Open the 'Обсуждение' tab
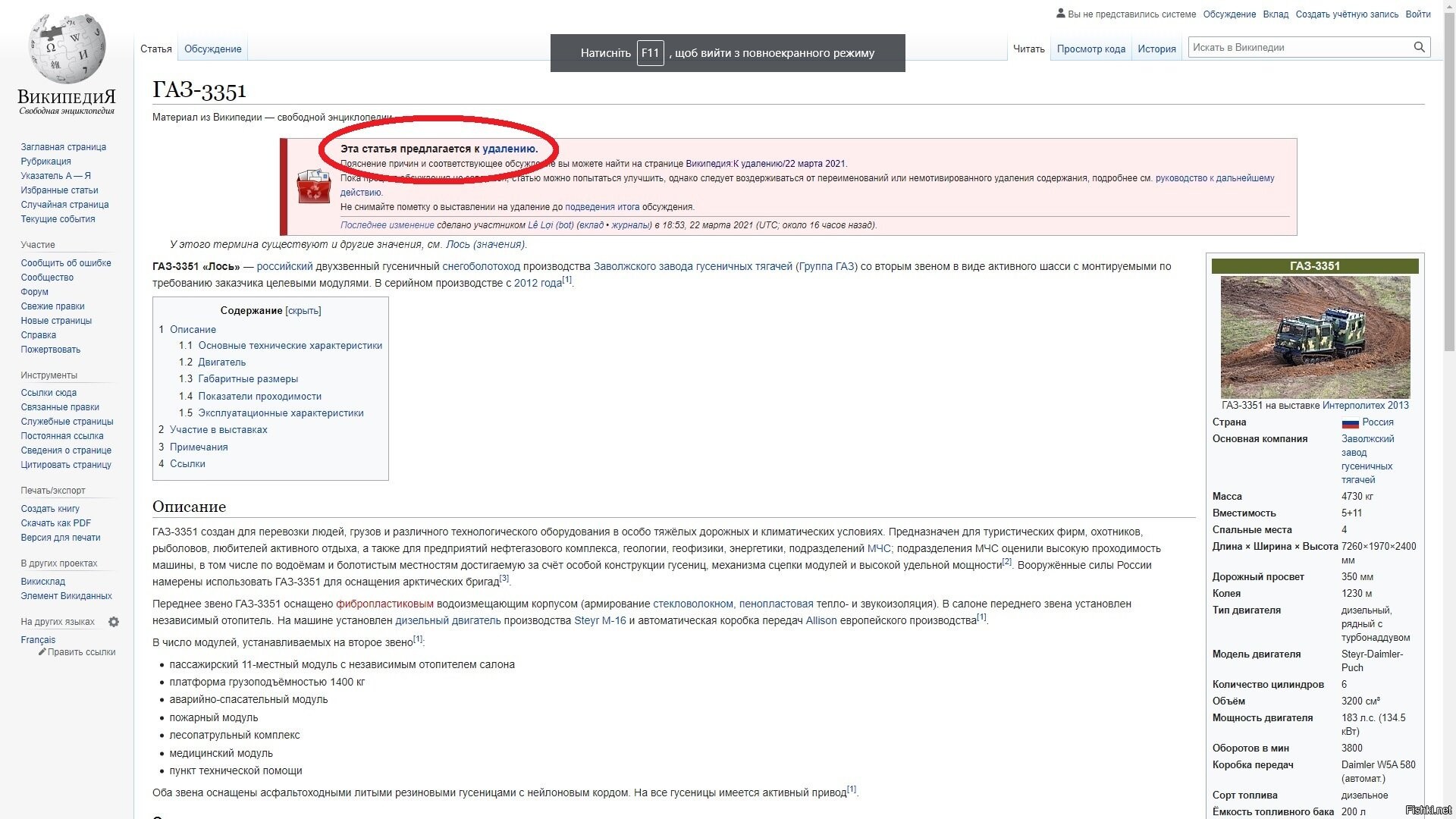The width and height of the screenshot is (1456, 819). (213, 49)
